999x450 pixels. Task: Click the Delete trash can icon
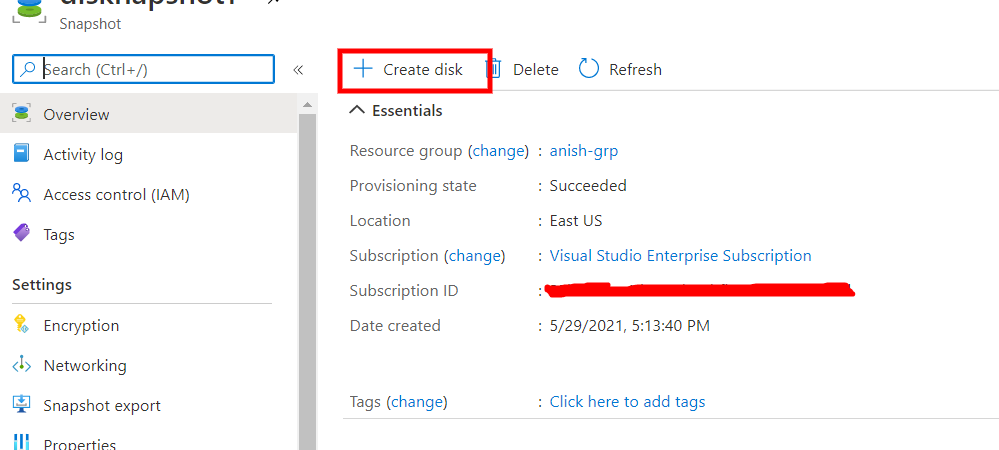click(x=494, y=69)
